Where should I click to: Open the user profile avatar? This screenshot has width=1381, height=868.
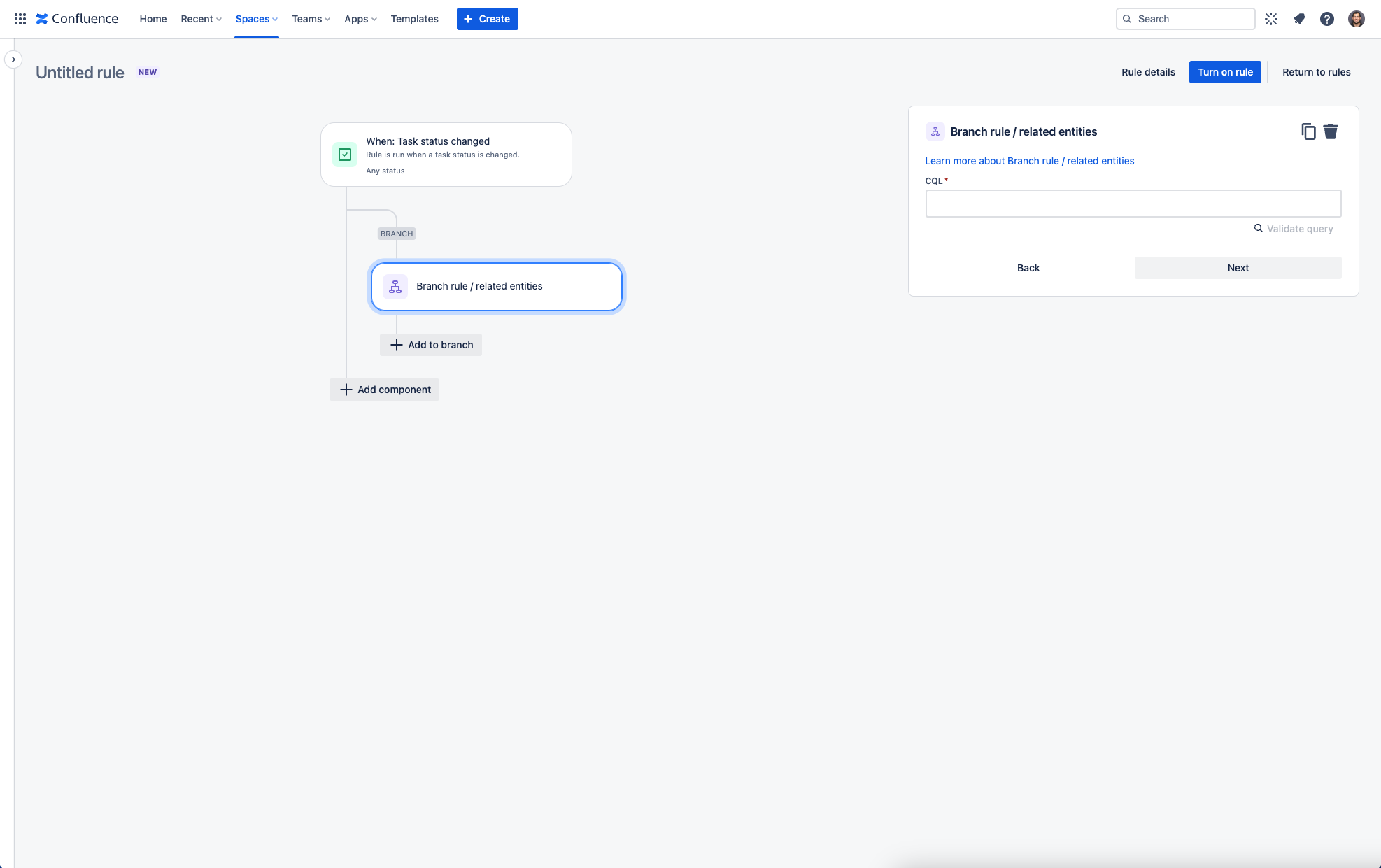1357,19
